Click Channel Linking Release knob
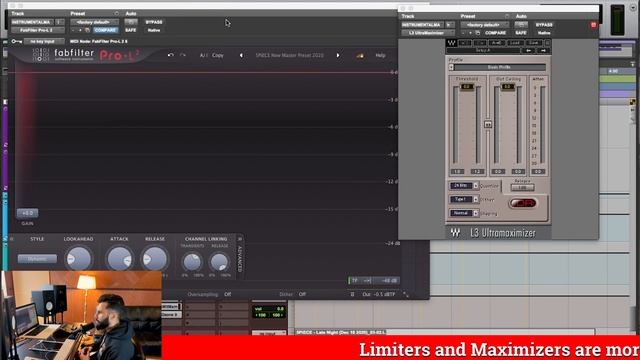640x360 pixels. pyautogui.click(x=219, y=262)
